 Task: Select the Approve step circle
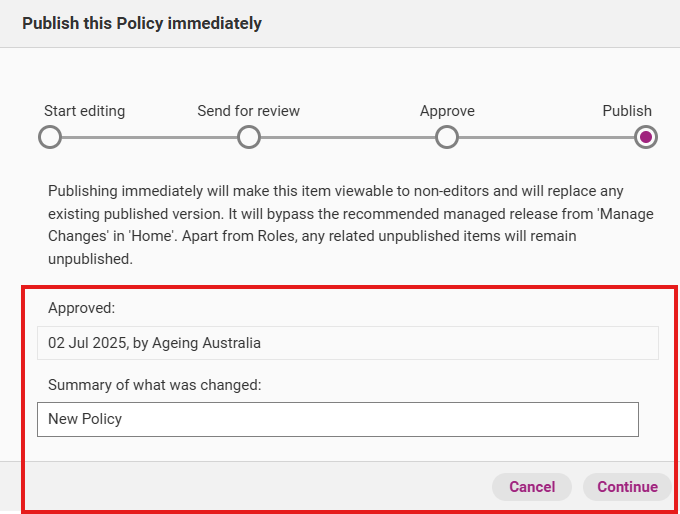pos(447,137)
